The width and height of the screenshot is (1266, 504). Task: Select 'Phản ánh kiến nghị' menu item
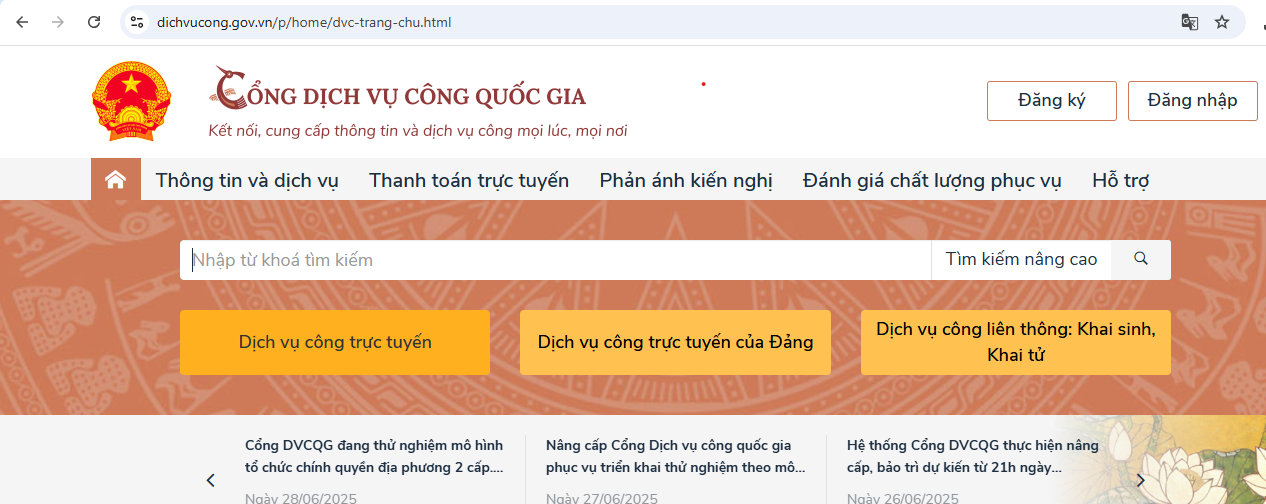click(686, 181)
